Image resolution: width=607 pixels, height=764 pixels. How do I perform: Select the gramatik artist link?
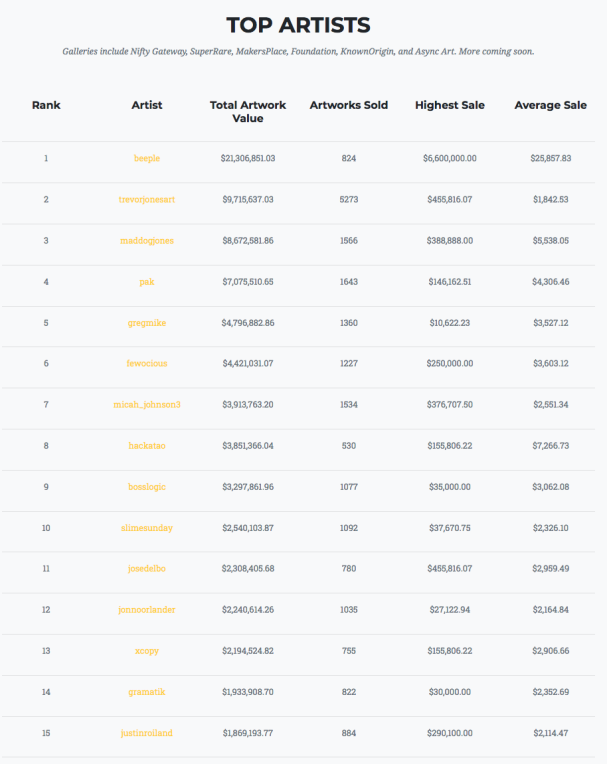coord(147,692)
